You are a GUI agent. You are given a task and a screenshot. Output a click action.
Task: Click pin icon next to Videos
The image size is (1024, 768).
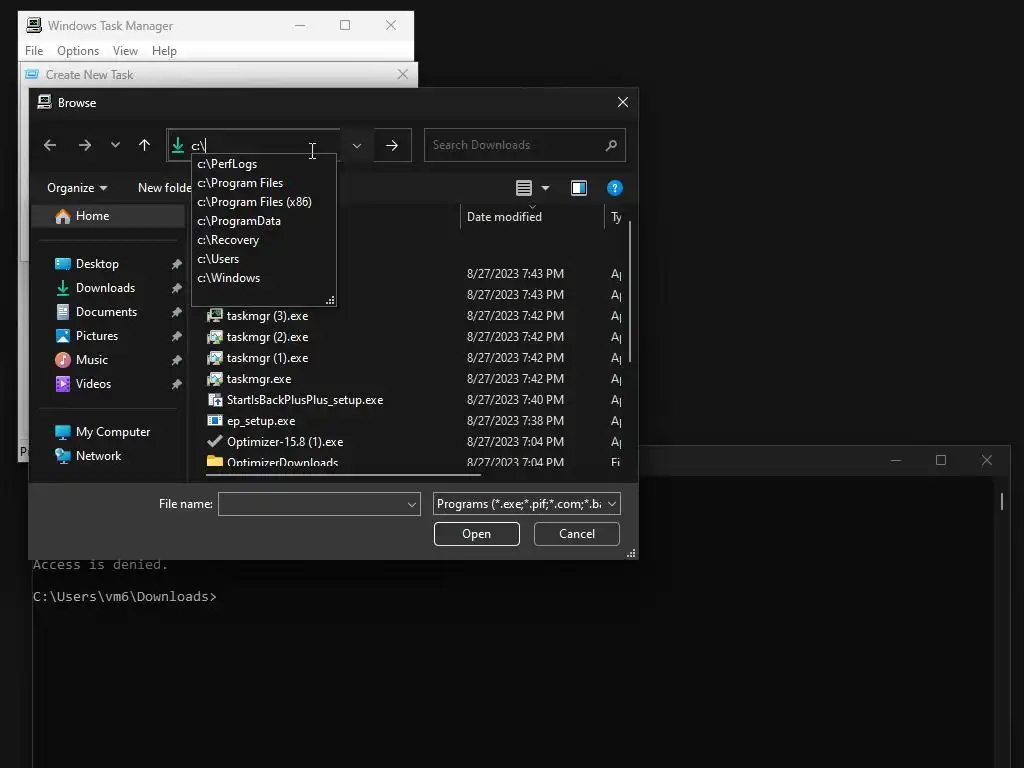pyautogui.click(x=176, y=385)
